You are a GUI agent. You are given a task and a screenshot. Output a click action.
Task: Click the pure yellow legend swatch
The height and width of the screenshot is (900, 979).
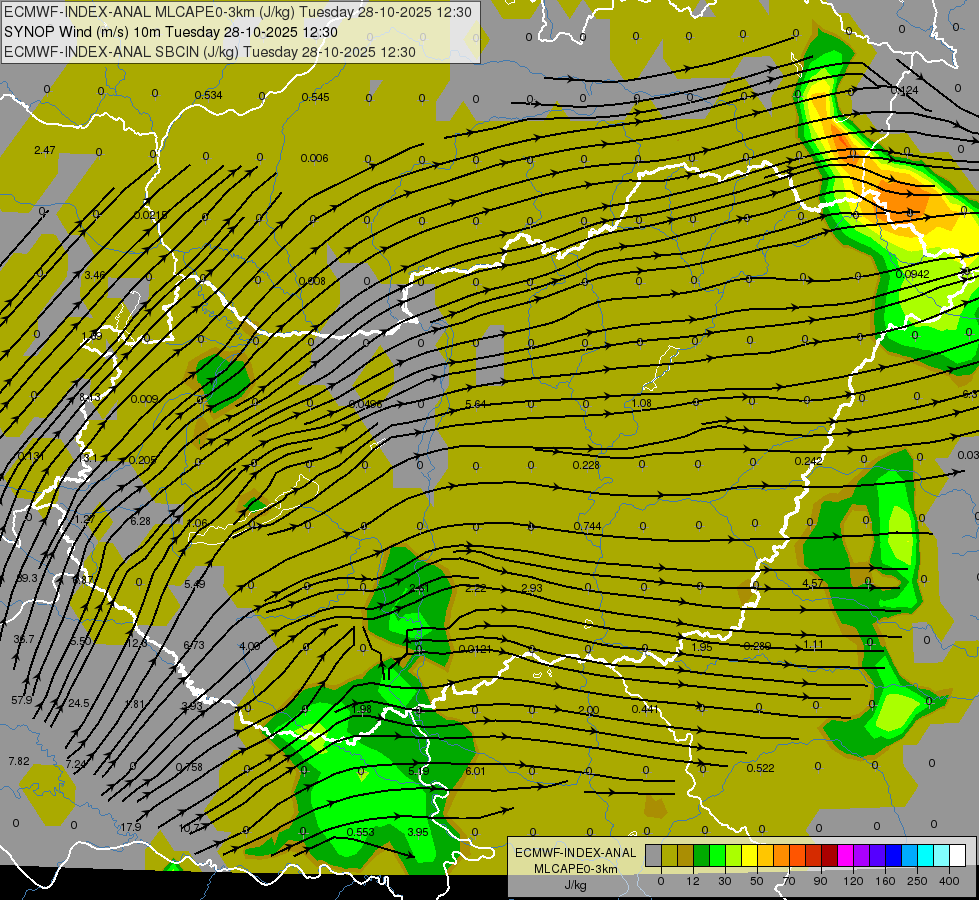pyautogui.click(x=749, y=855)
